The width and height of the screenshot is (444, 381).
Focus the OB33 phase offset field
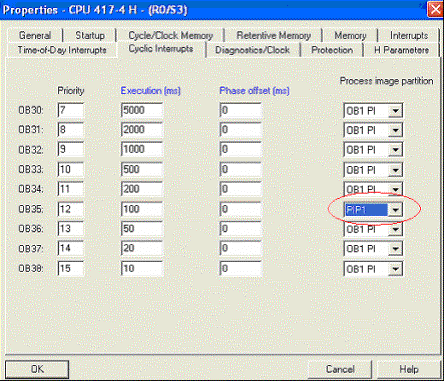pyautogui.click(x=240, y=169)
